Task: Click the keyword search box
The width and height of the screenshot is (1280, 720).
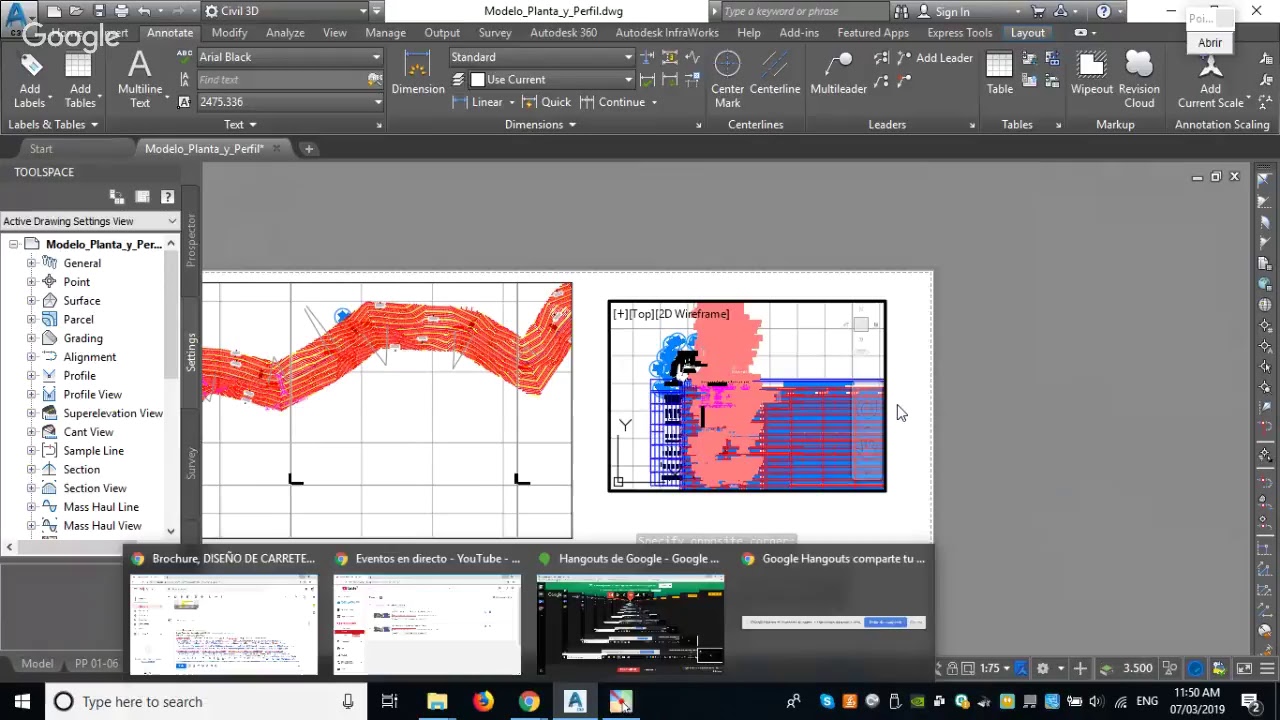Action: (x=803, y=11)
